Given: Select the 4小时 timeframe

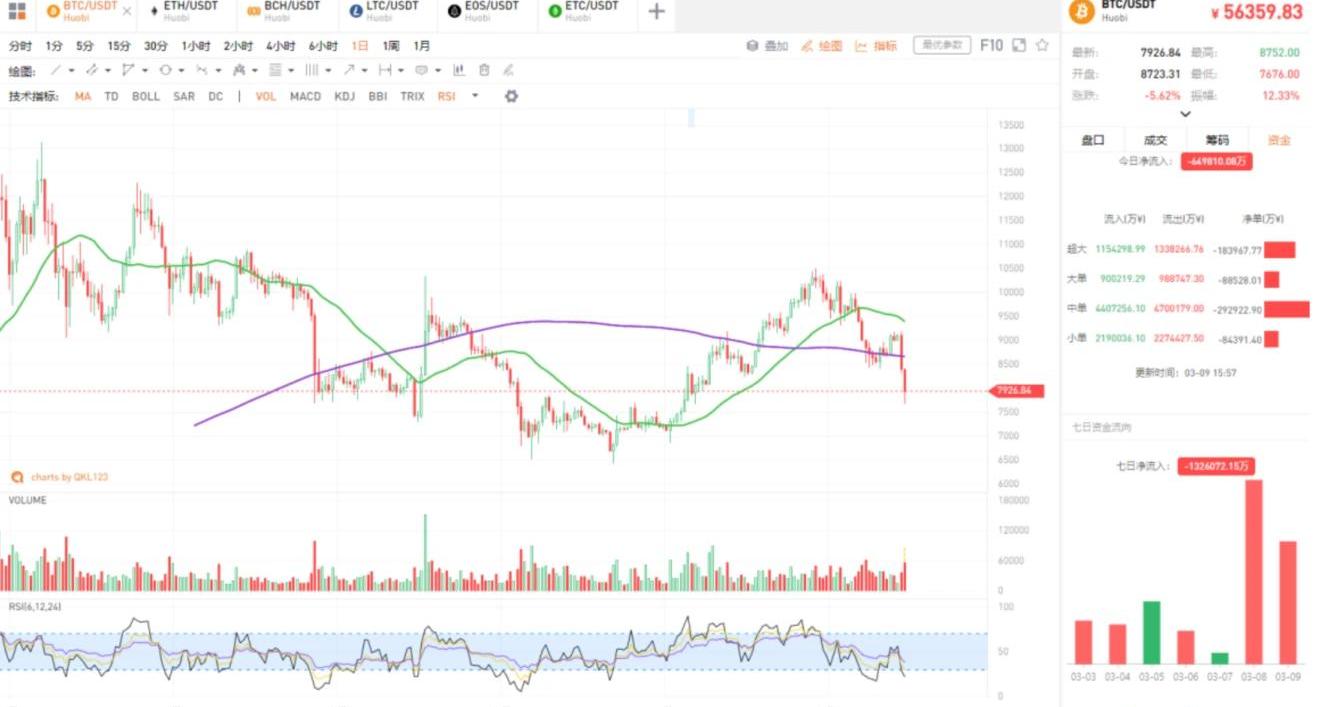Looking at the screenshot, I should (280, 46).
